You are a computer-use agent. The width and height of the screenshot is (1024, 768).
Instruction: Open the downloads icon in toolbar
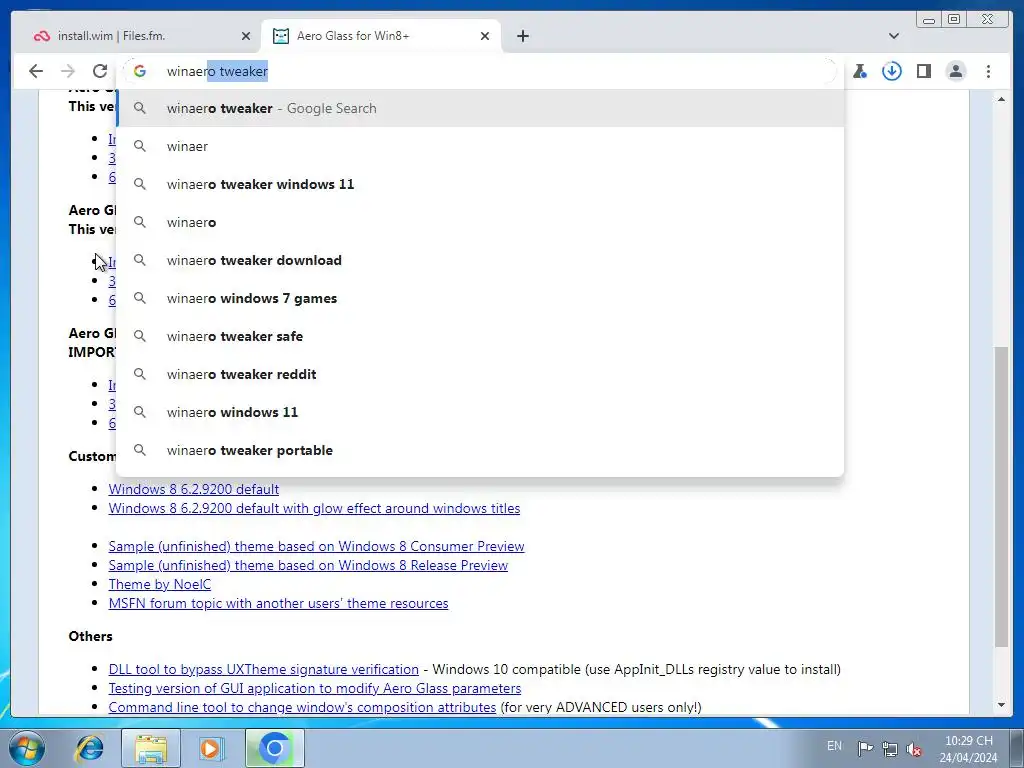(x=891, y=71)
